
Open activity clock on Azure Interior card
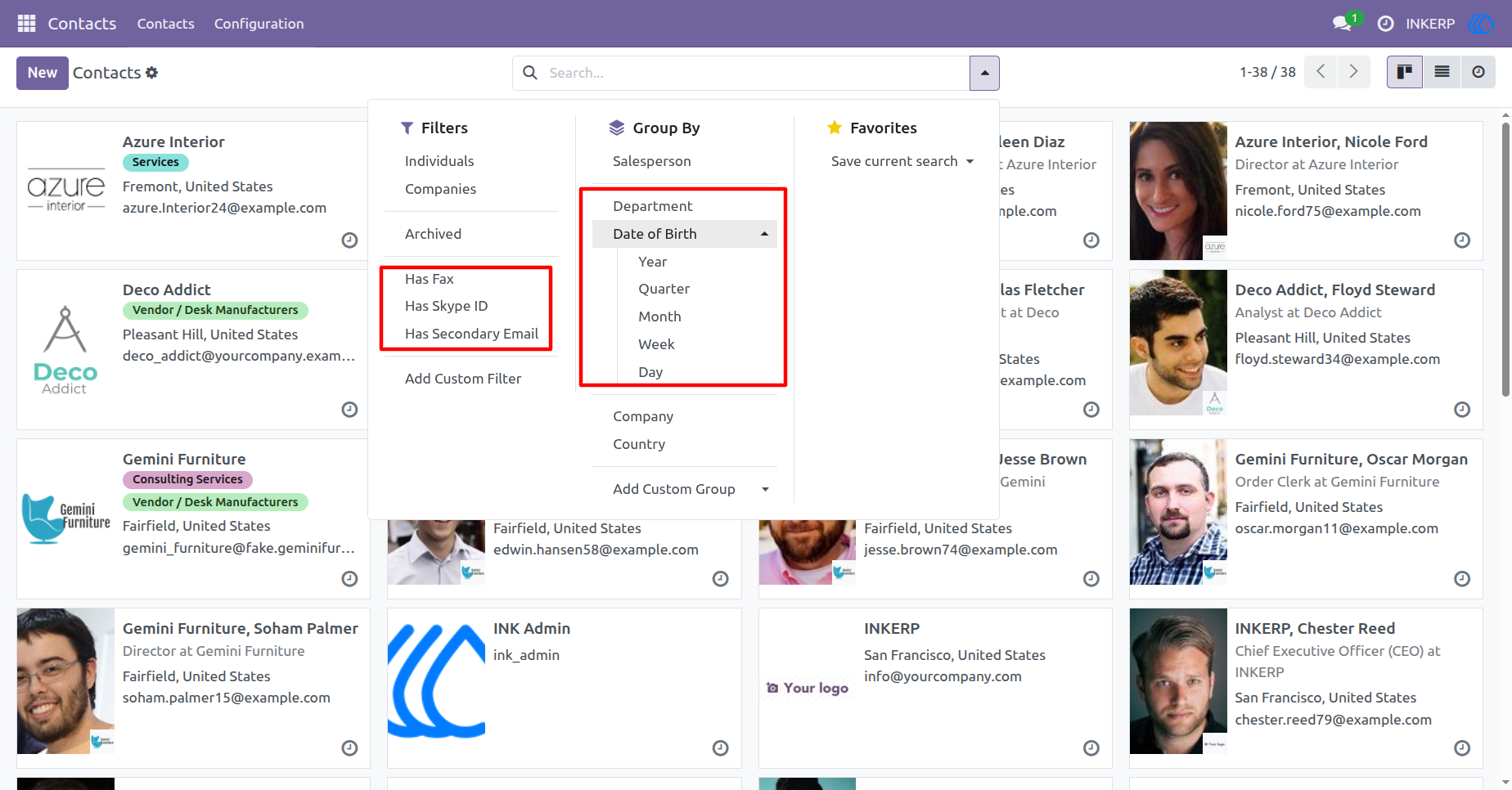[x=349, y=240]
